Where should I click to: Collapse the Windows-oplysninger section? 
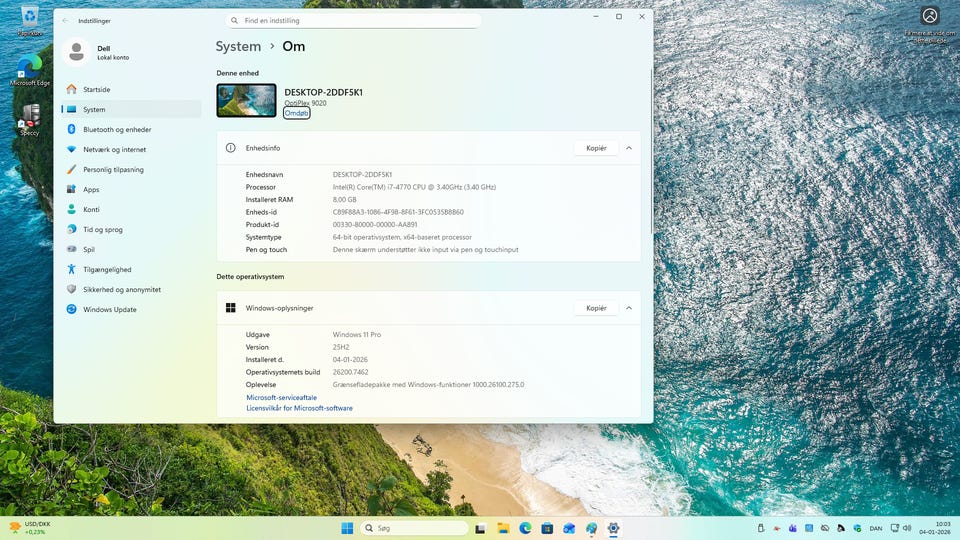click(629, 308)
